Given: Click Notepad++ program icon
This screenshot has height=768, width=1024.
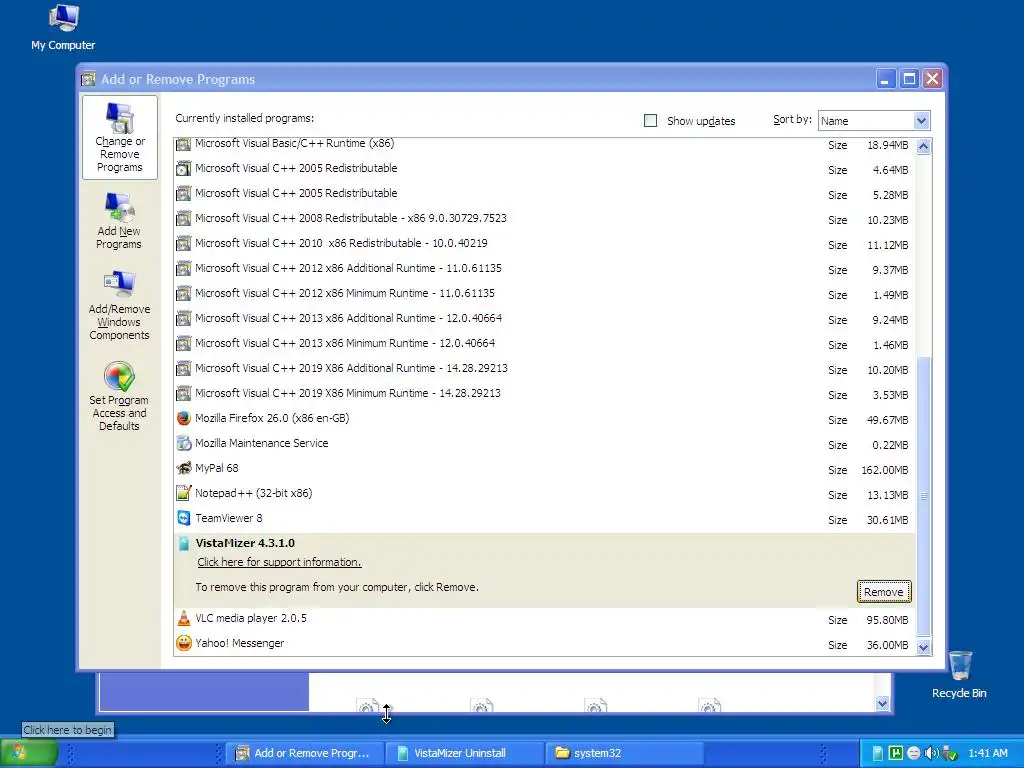Looking at the screenshot, I should (x=184, y=493).
